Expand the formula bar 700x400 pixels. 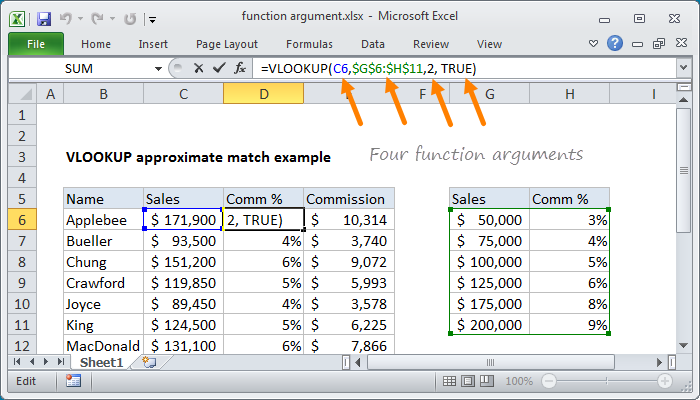683,68
